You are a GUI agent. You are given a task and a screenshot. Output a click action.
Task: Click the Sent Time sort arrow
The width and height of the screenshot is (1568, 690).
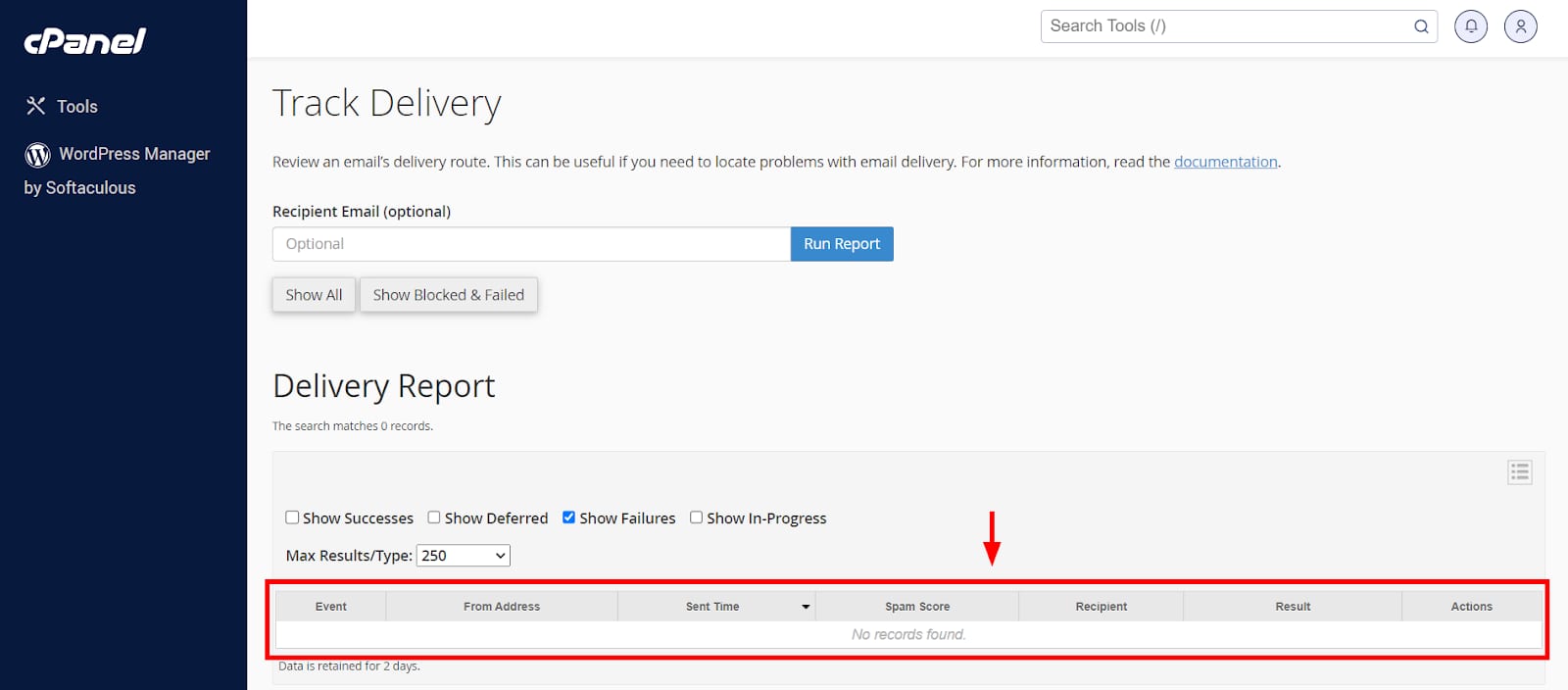[806, 607]
